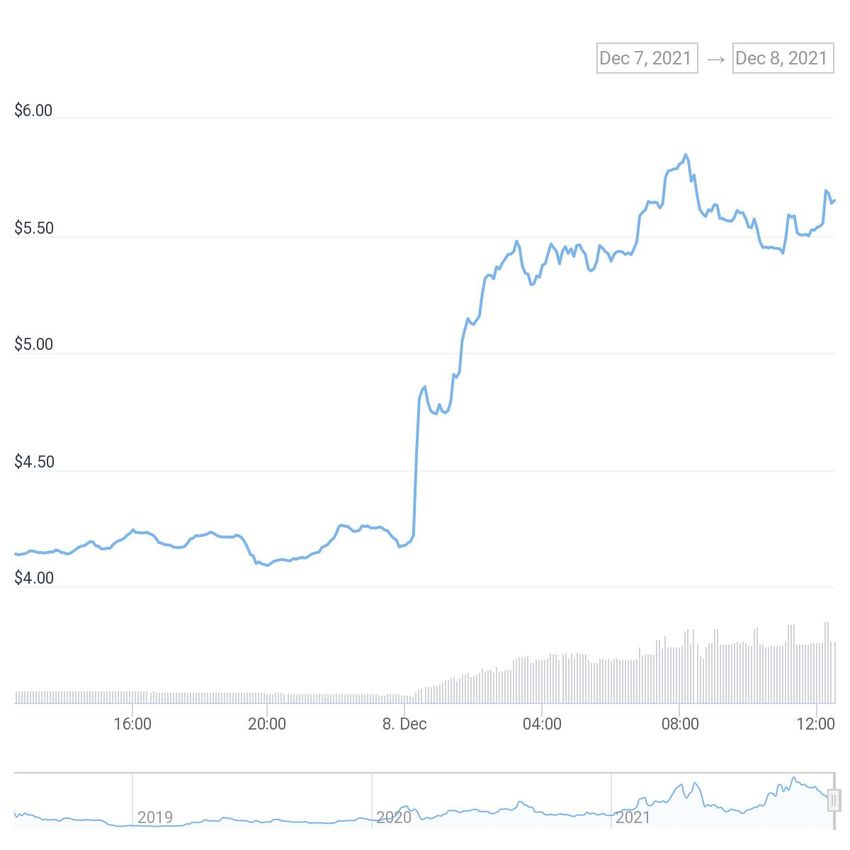Click the Dec 8, 2021 end date field

click(x=783, y=57)
